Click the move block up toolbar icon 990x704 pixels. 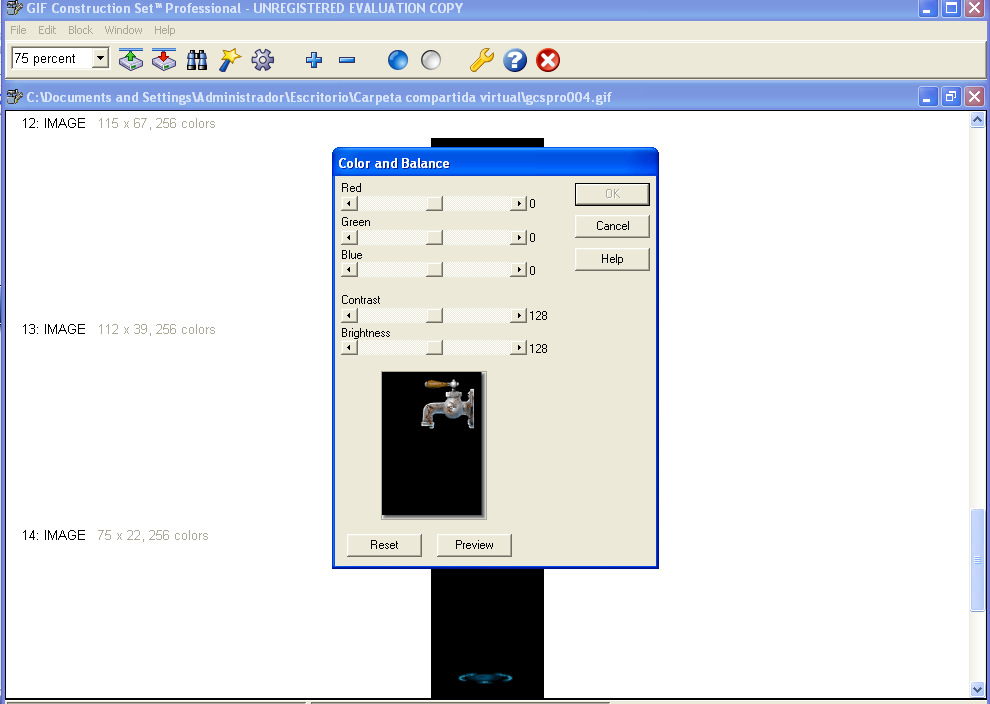pyautogui.click(x=131, y=60)
